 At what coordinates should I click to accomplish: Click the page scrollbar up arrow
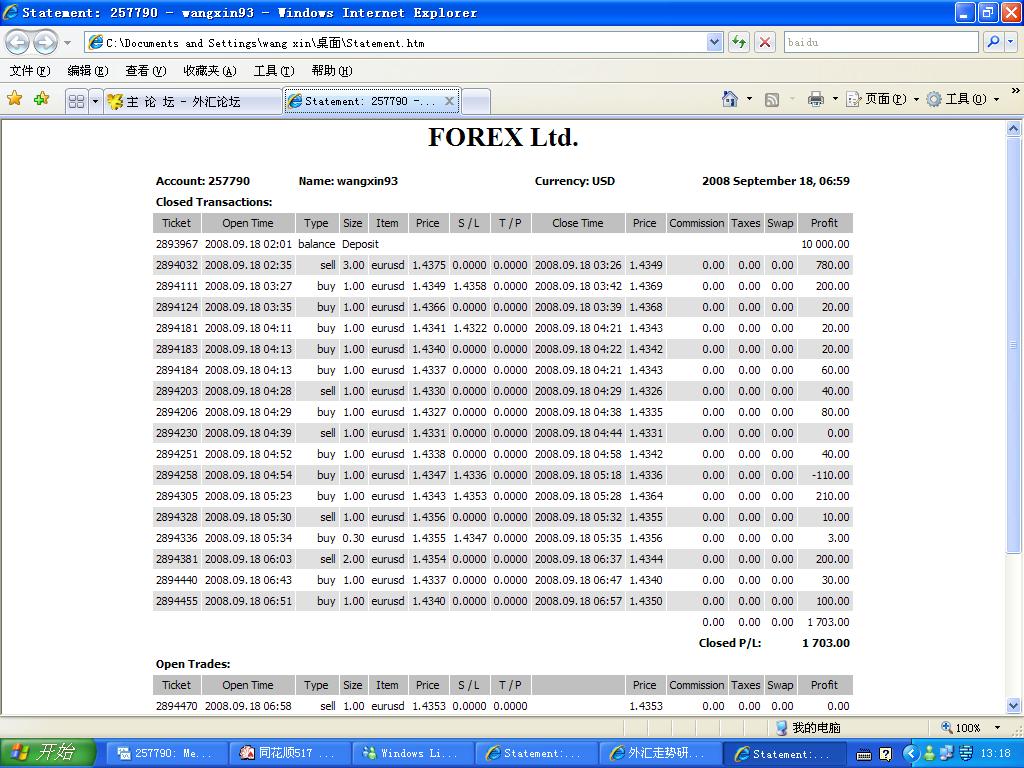tap(1014, 129)
